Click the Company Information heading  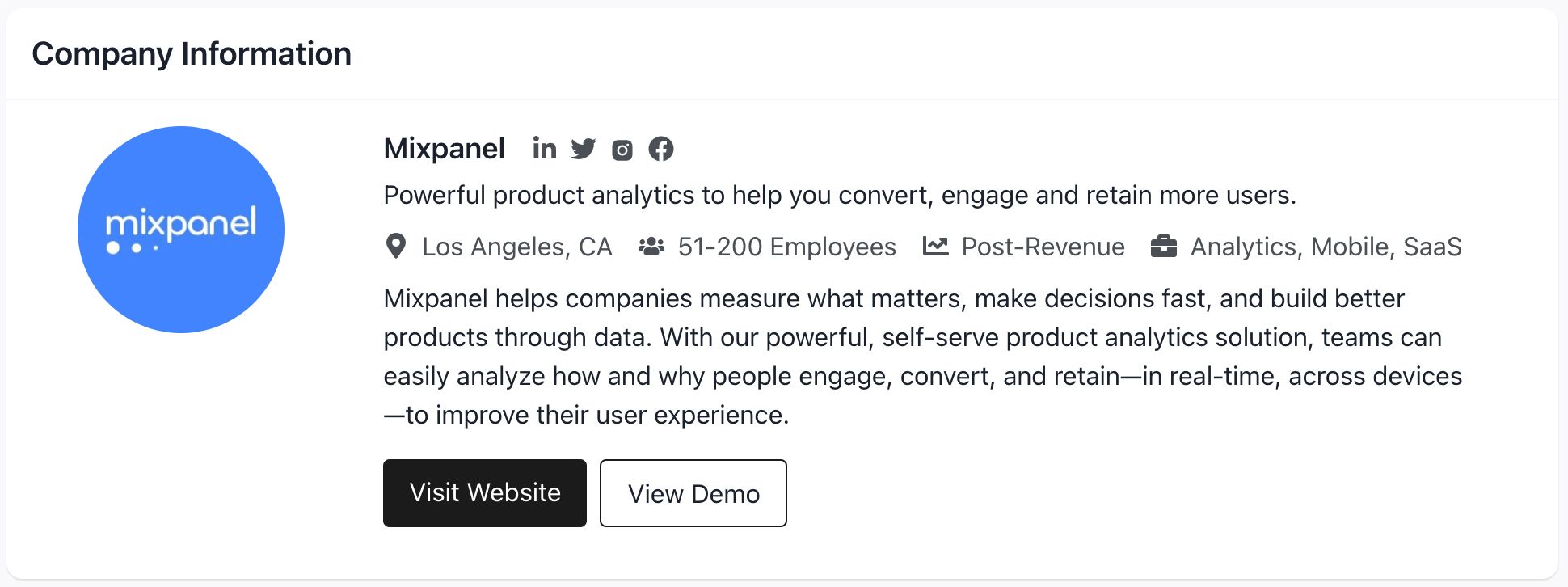point(192,54)
